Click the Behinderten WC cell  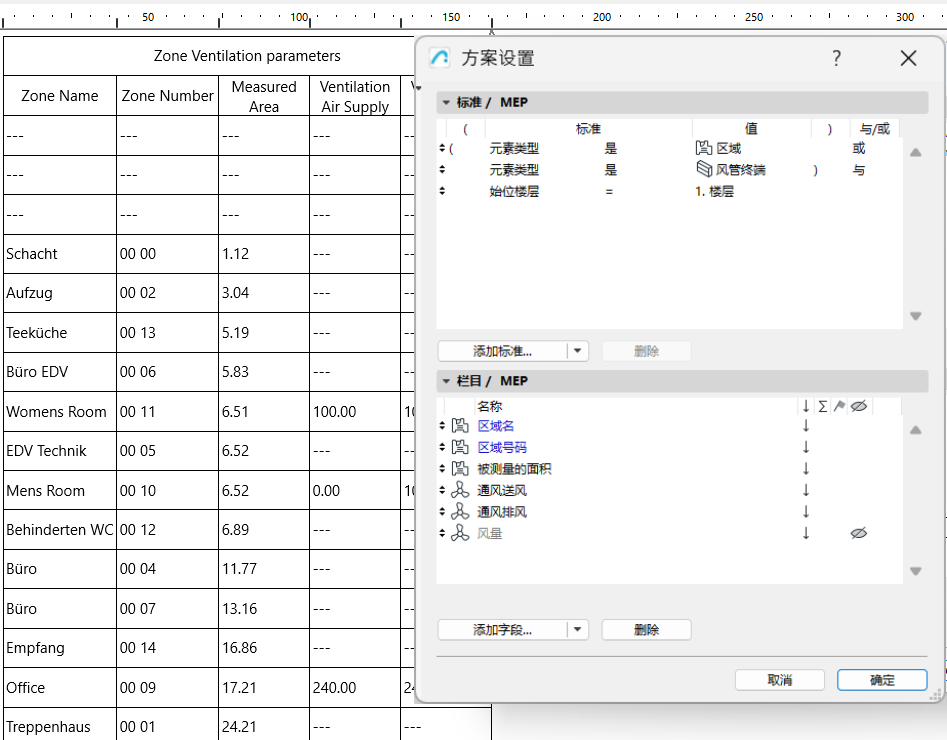pos(60,530)
